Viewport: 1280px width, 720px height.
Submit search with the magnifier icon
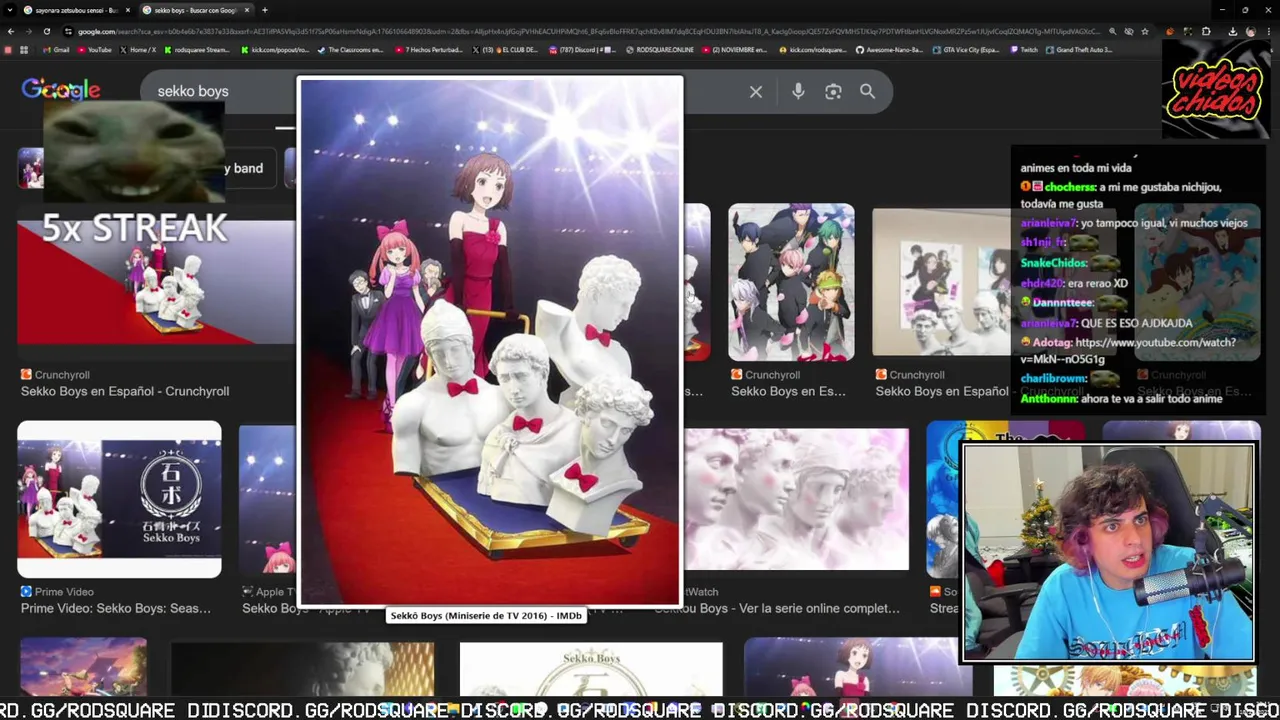[867, 92]
